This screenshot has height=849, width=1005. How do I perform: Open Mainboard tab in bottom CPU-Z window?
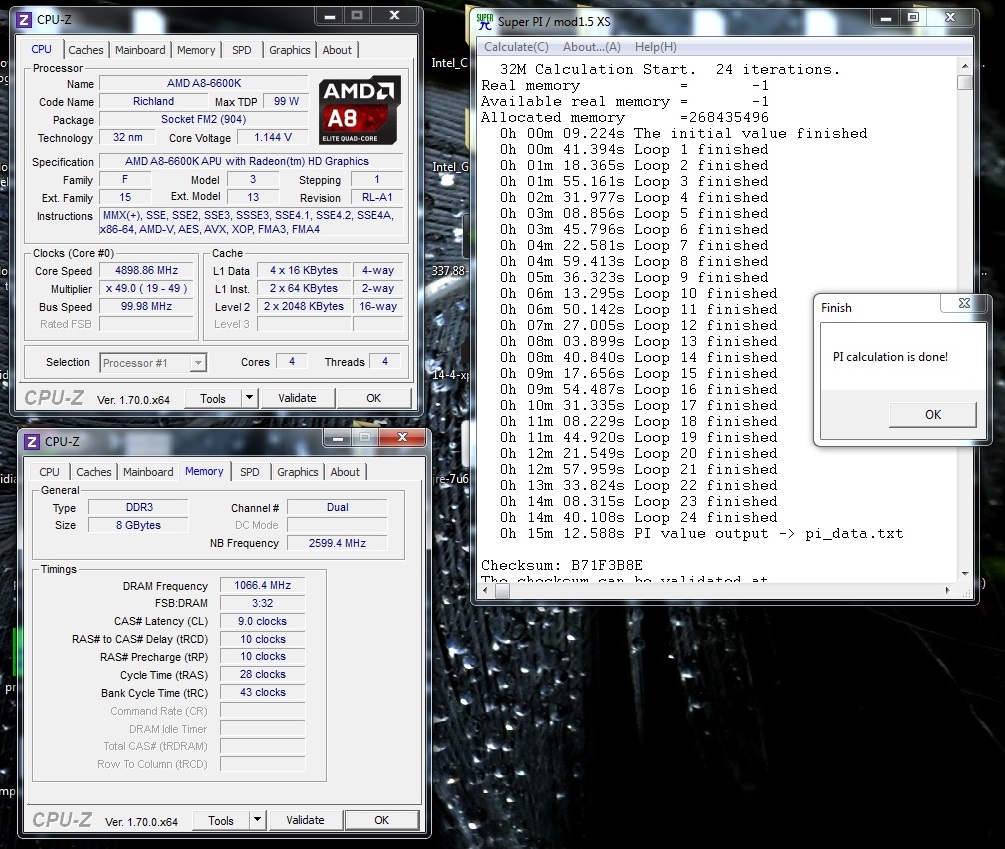pyautogui.click(x=148, y=472)
